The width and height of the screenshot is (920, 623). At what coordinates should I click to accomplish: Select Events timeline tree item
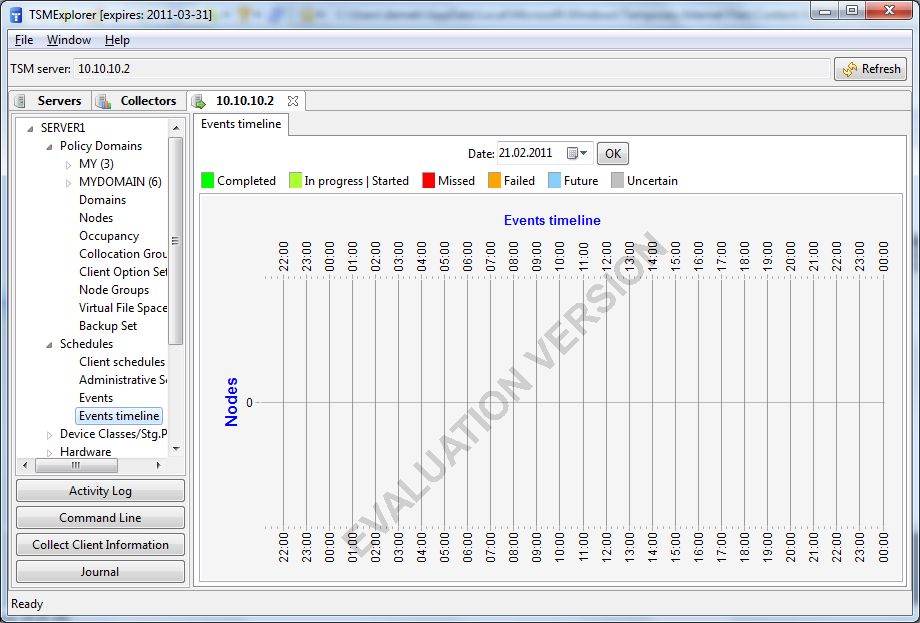coord(119,416)
